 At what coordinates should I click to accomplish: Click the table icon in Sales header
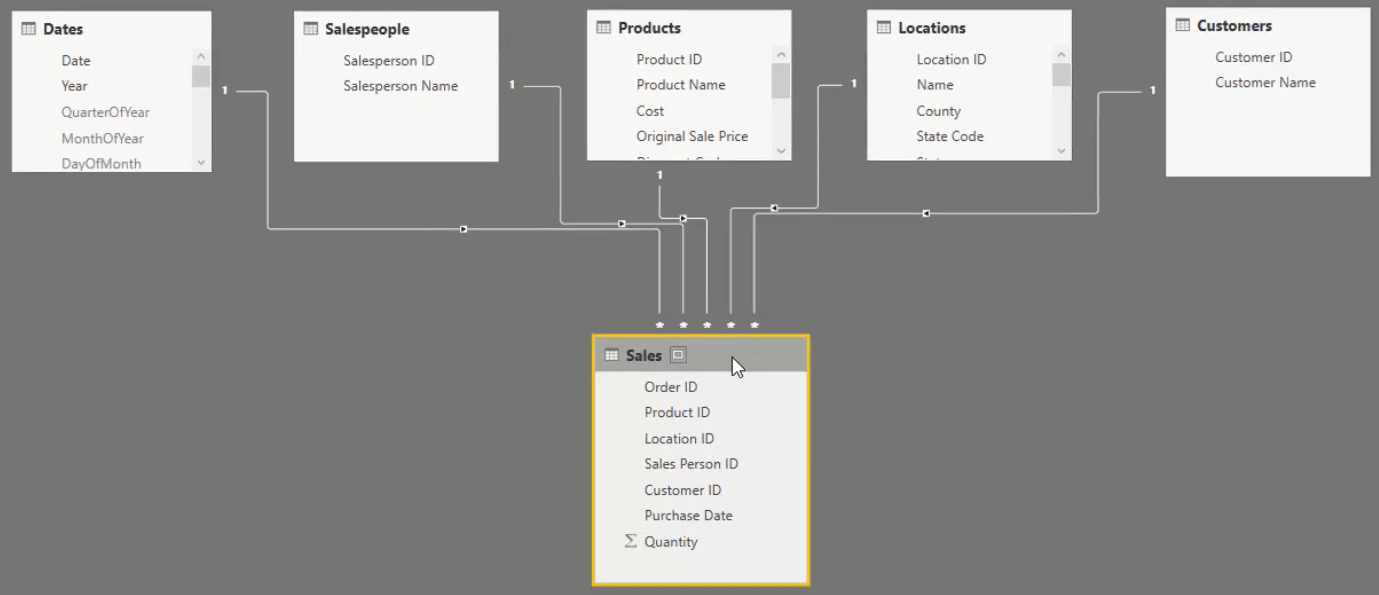click(x=611, y=355)
